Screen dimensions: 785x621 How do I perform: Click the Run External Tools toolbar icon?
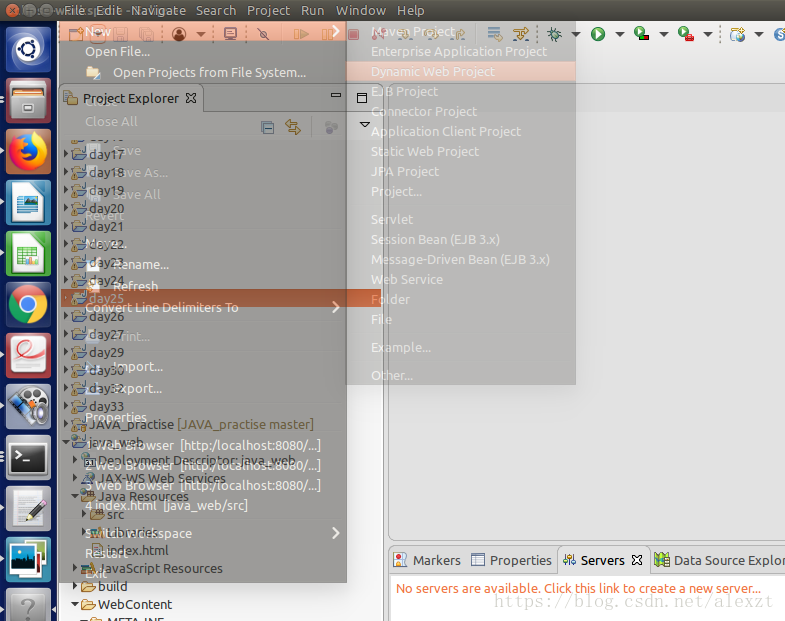pos(686,34)
